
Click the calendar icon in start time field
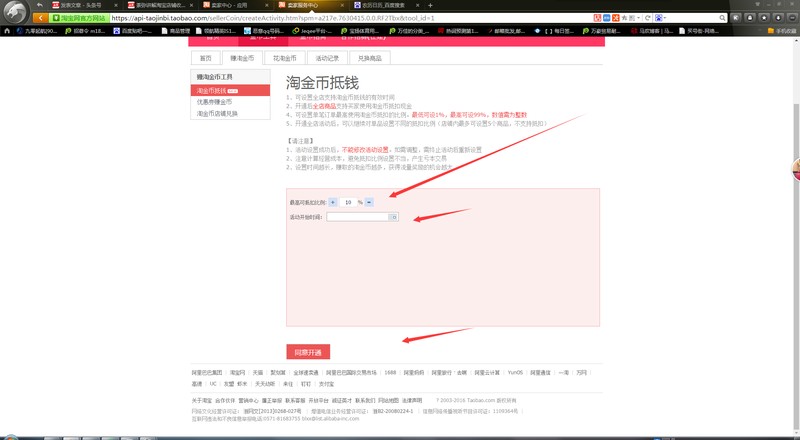393,217
